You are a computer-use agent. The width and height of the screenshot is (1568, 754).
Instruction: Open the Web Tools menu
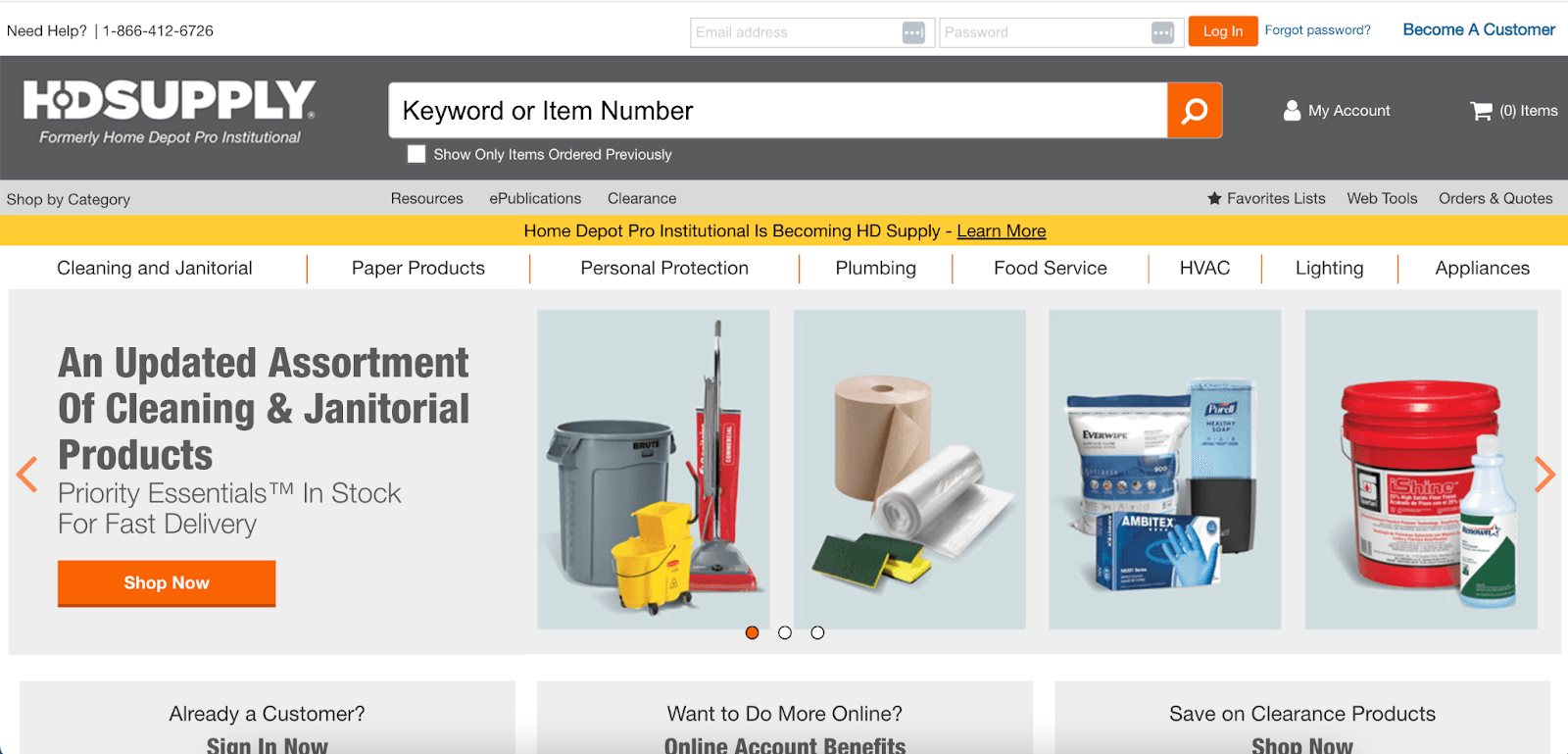1382,198
